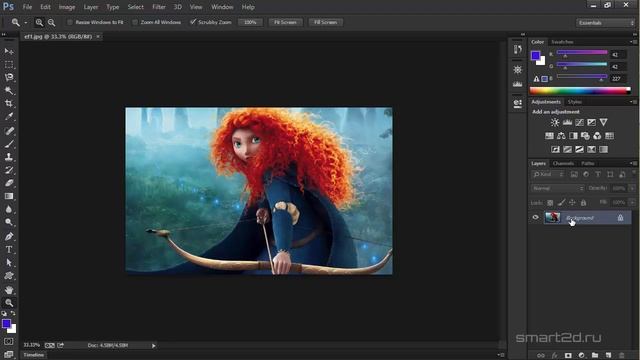Open the Essentials workspace dropdown
This screenshot has width=640, height=360.
(605, 22)
